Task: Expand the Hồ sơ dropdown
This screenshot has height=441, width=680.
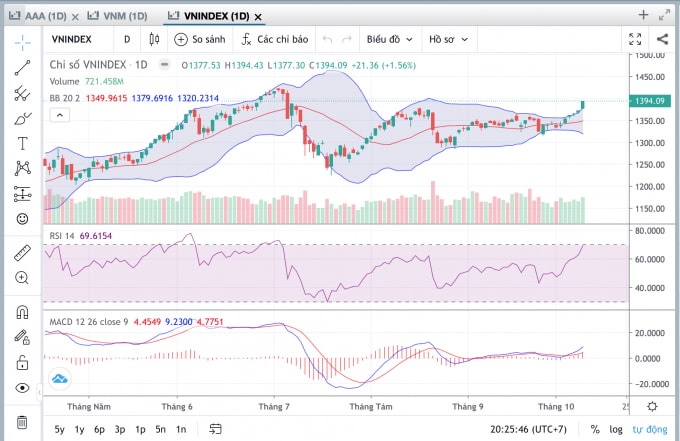Action: point(448,39)
